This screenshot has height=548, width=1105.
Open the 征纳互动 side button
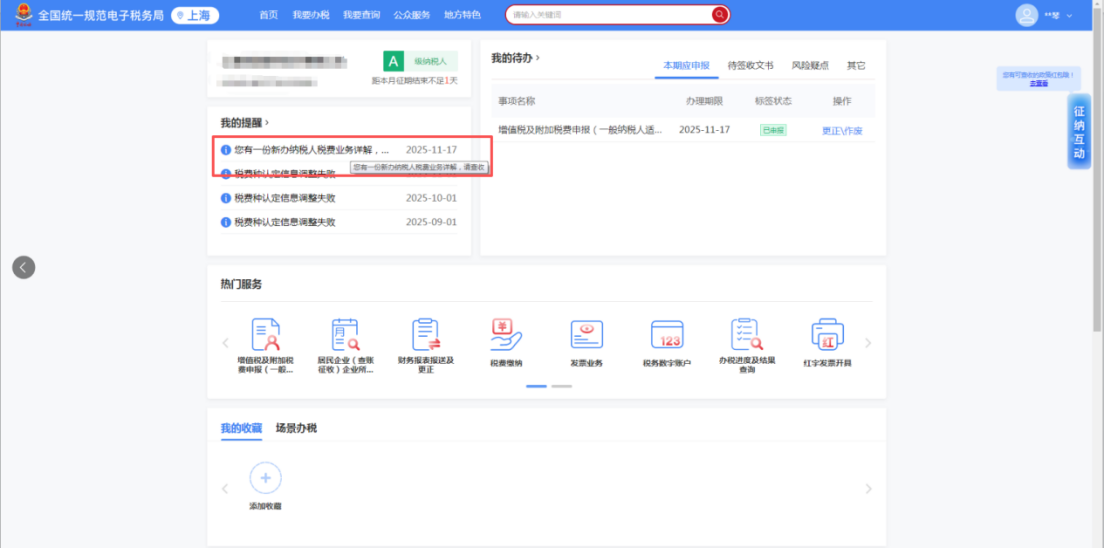tap(1079, 132)
